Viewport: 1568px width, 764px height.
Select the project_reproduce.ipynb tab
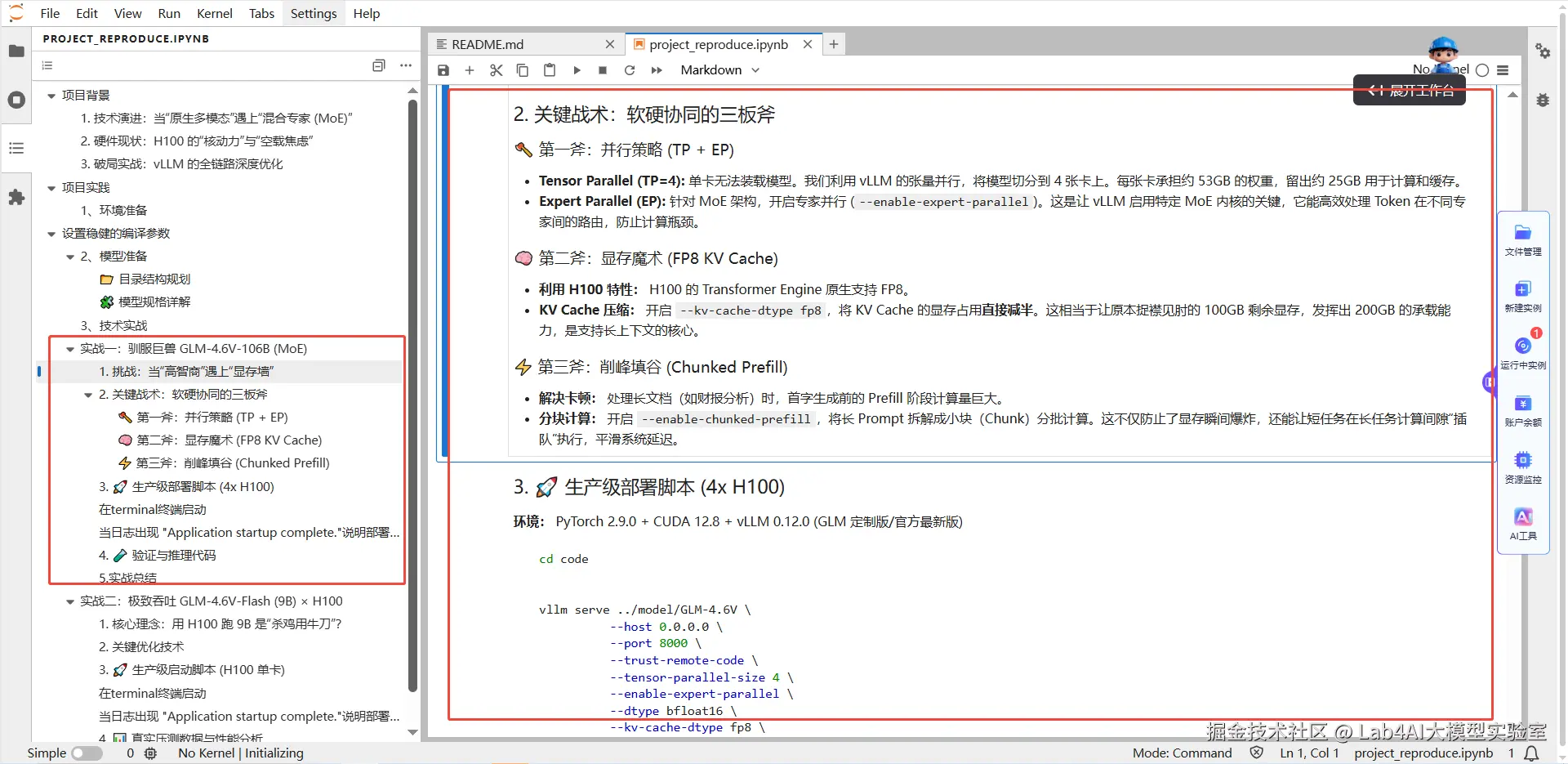pos(719,44)
